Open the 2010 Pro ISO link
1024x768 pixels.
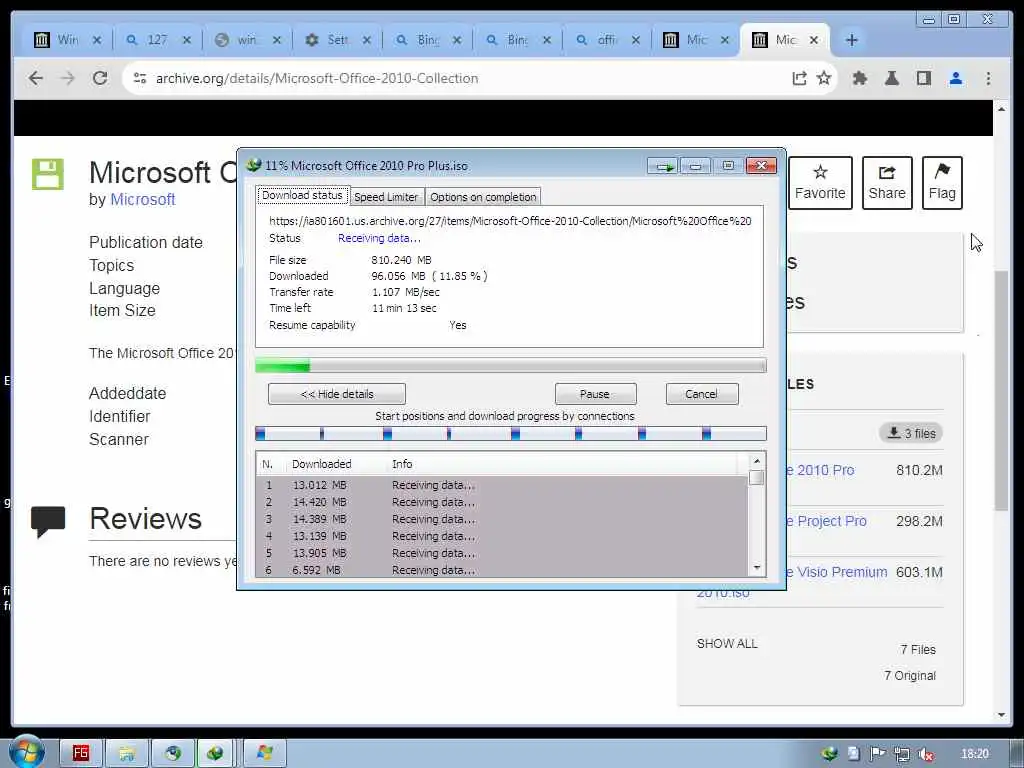[x=820, y=470]
